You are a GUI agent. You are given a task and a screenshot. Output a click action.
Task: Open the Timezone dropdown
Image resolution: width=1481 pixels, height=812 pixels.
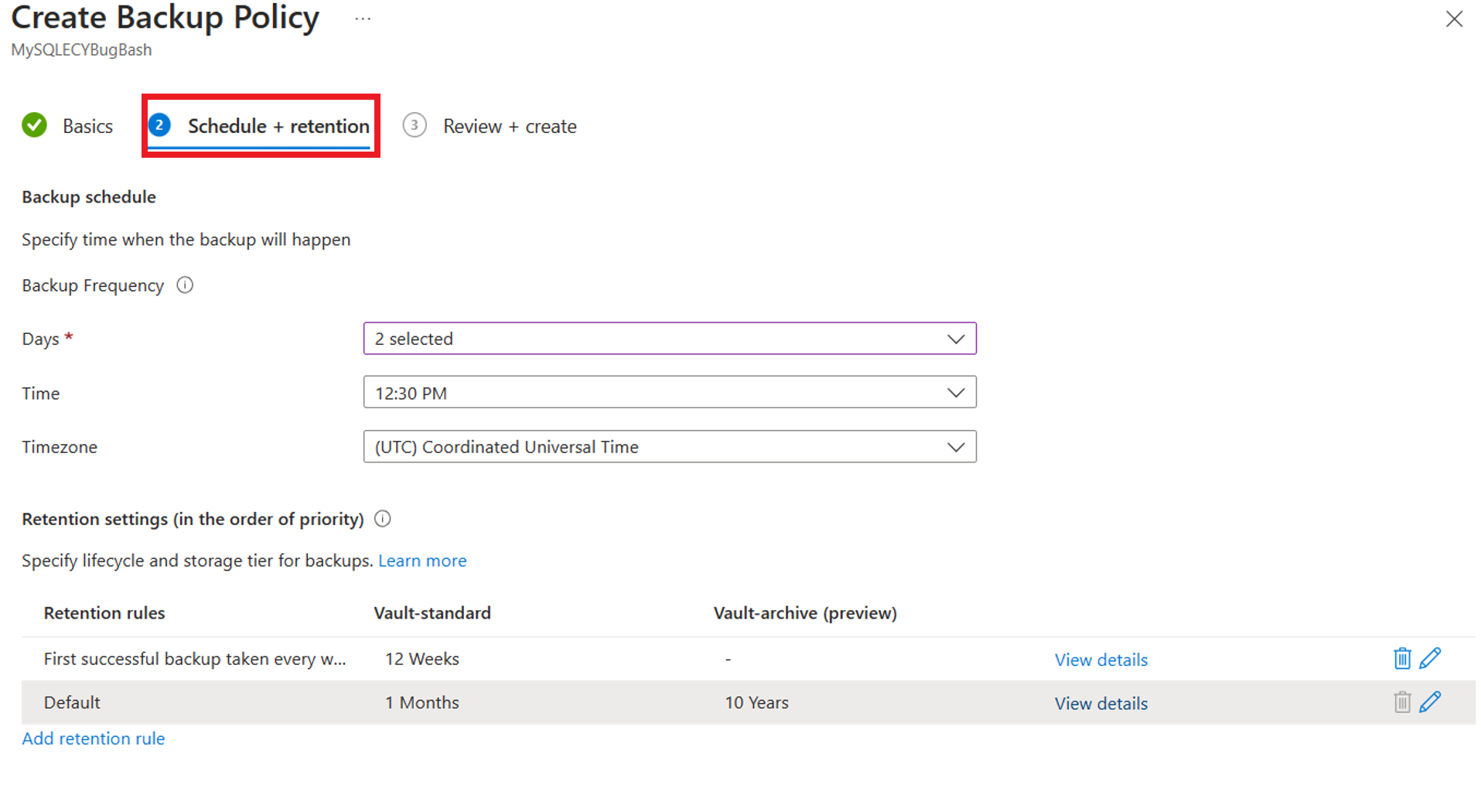click(670, 447)
